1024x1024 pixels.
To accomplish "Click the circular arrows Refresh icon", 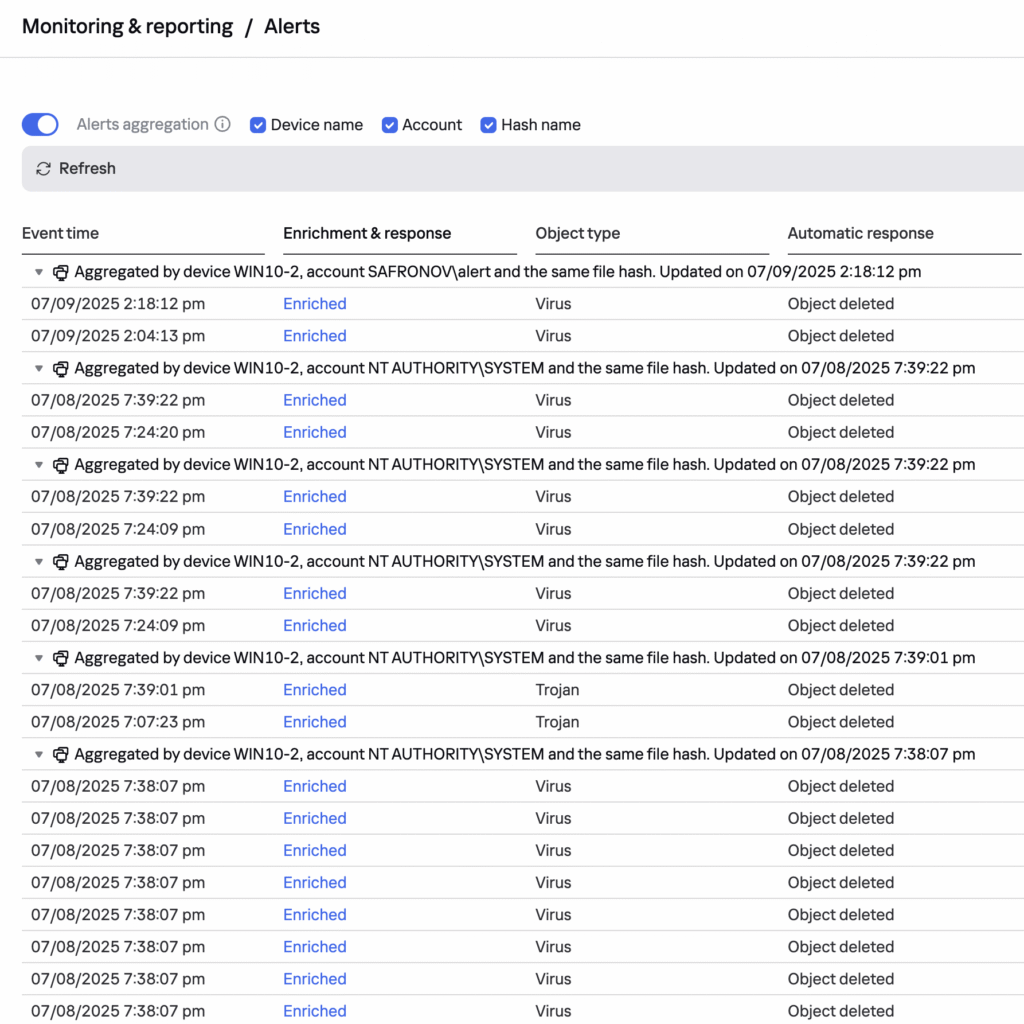I will tap(43, 169).
